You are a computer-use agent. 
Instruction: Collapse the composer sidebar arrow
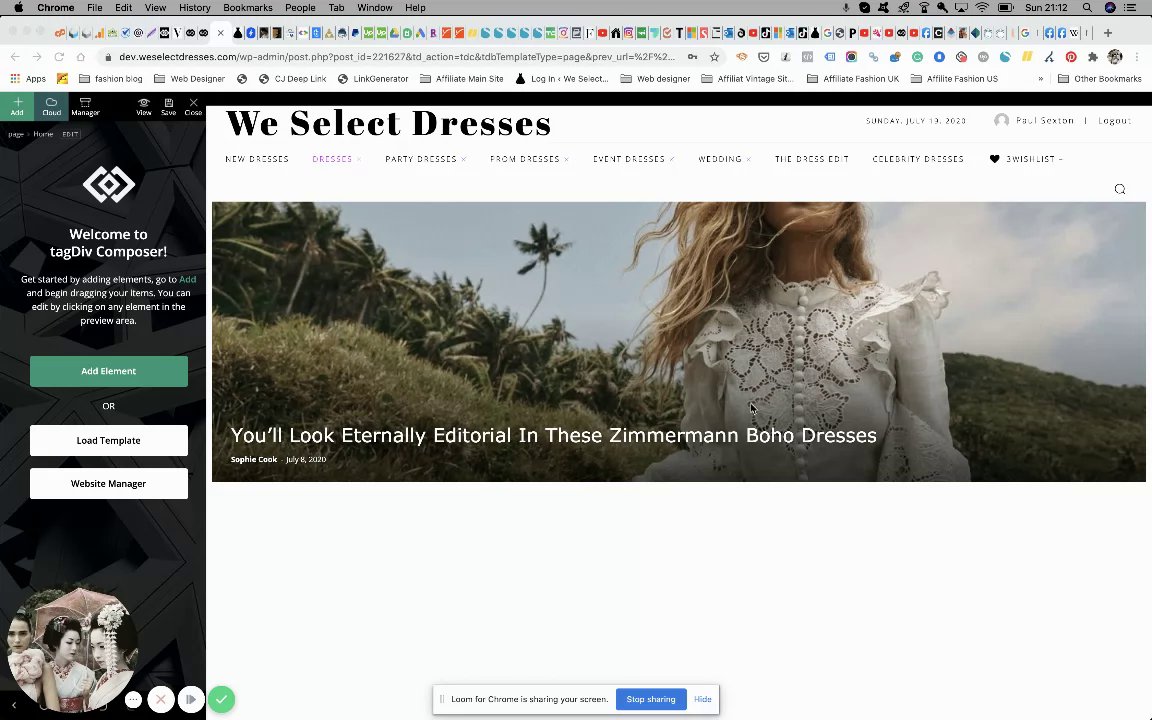tap(13, 705)
